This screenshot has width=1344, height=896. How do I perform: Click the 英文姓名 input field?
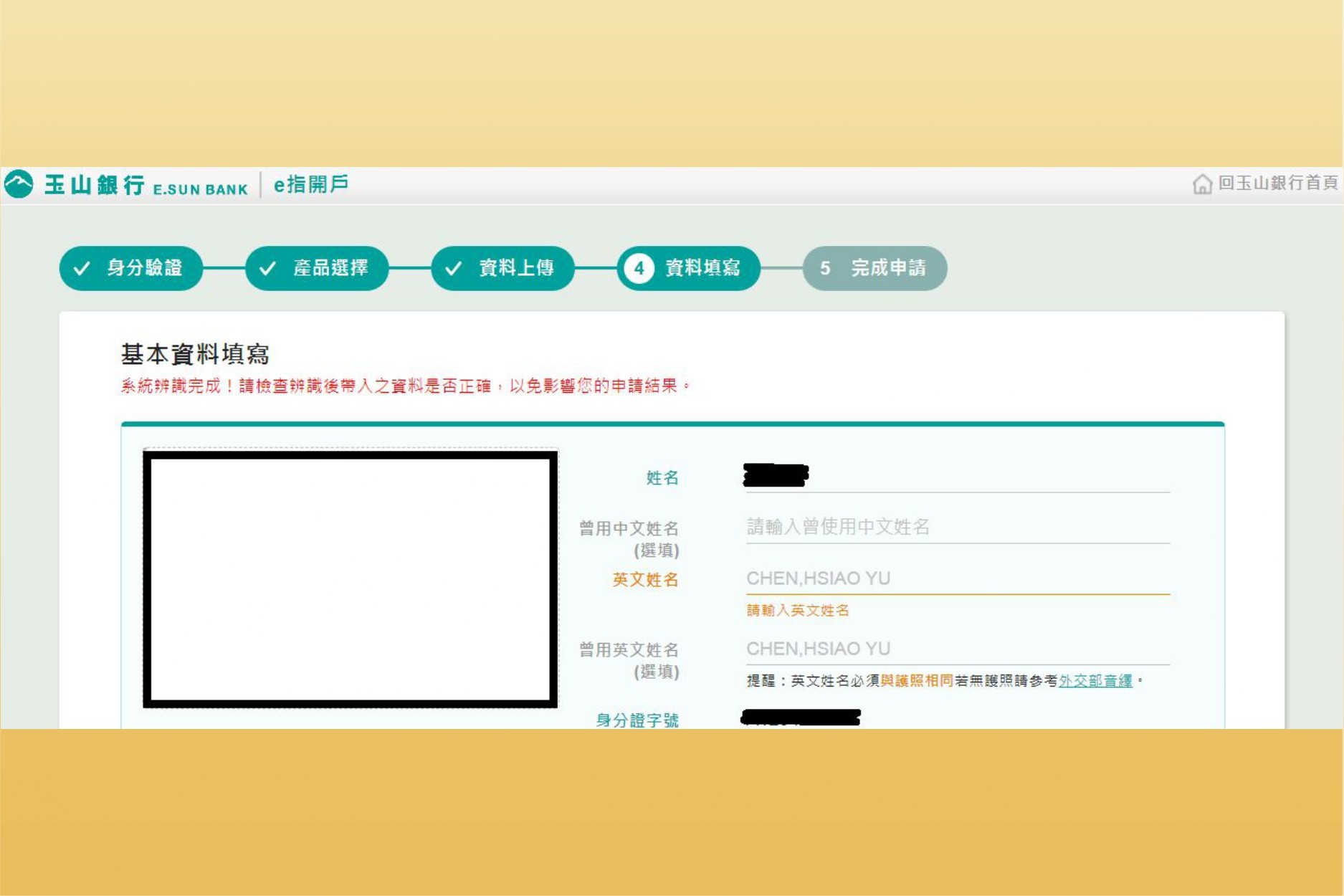958,578
